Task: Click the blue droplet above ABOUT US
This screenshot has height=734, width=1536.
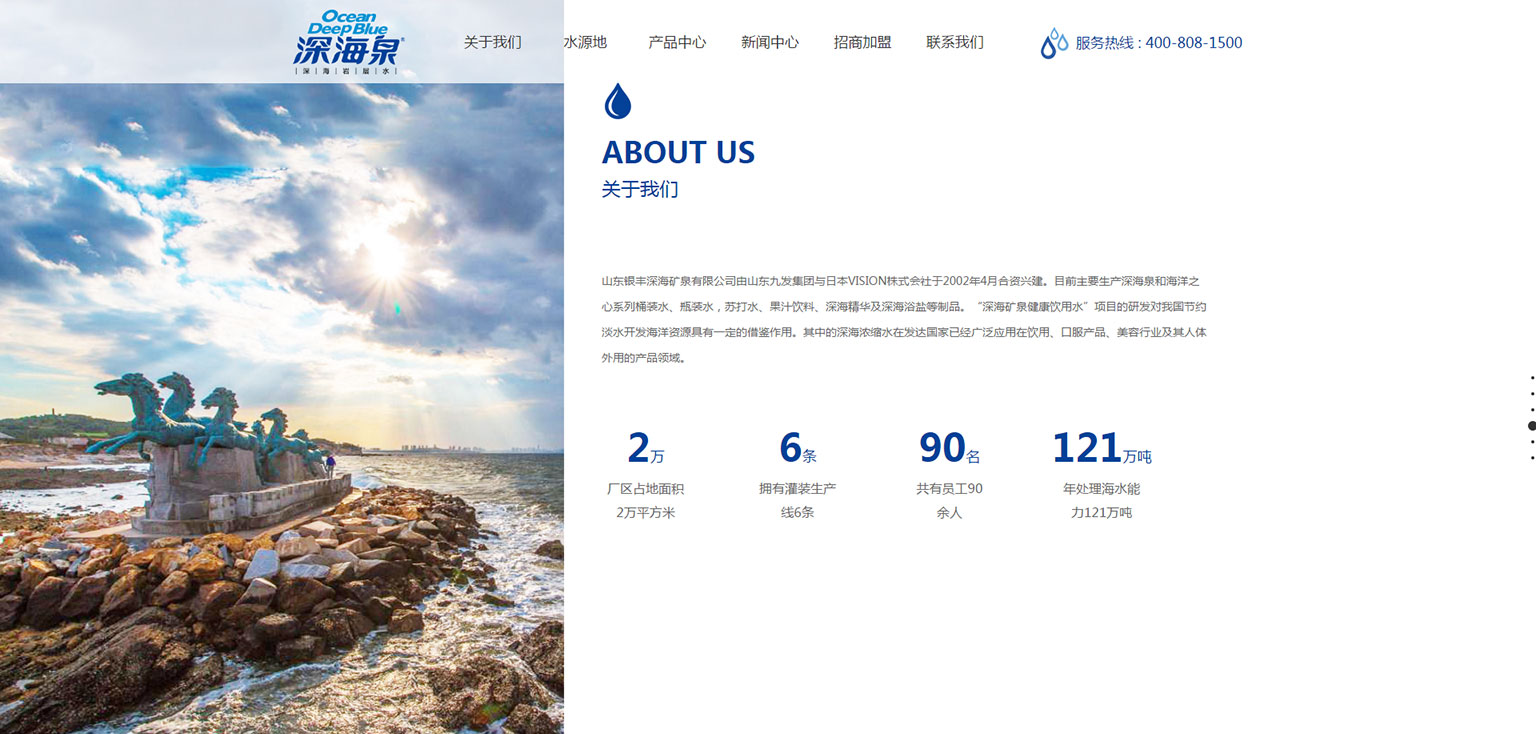Action: [x=618, y=101]
